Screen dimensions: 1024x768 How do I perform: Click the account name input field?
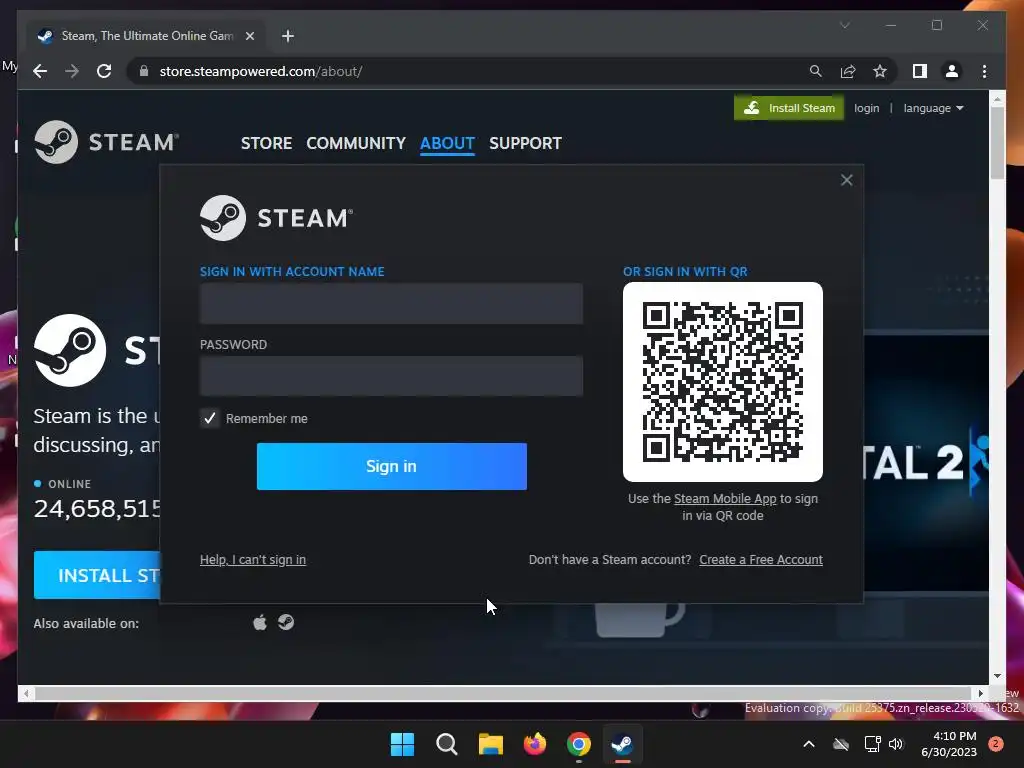391,304
